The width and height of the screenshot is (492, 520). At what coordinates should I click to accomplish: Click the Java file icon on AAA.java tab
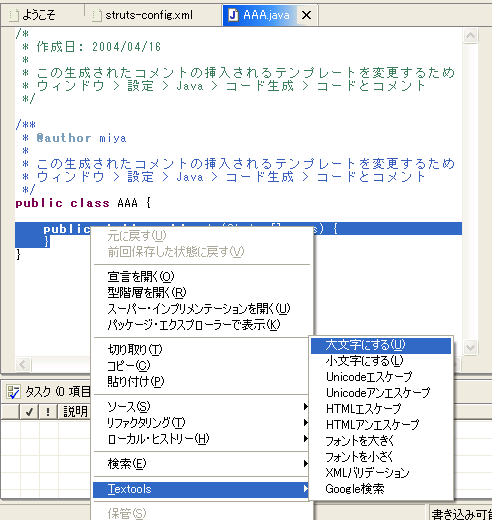coord(234,15)
